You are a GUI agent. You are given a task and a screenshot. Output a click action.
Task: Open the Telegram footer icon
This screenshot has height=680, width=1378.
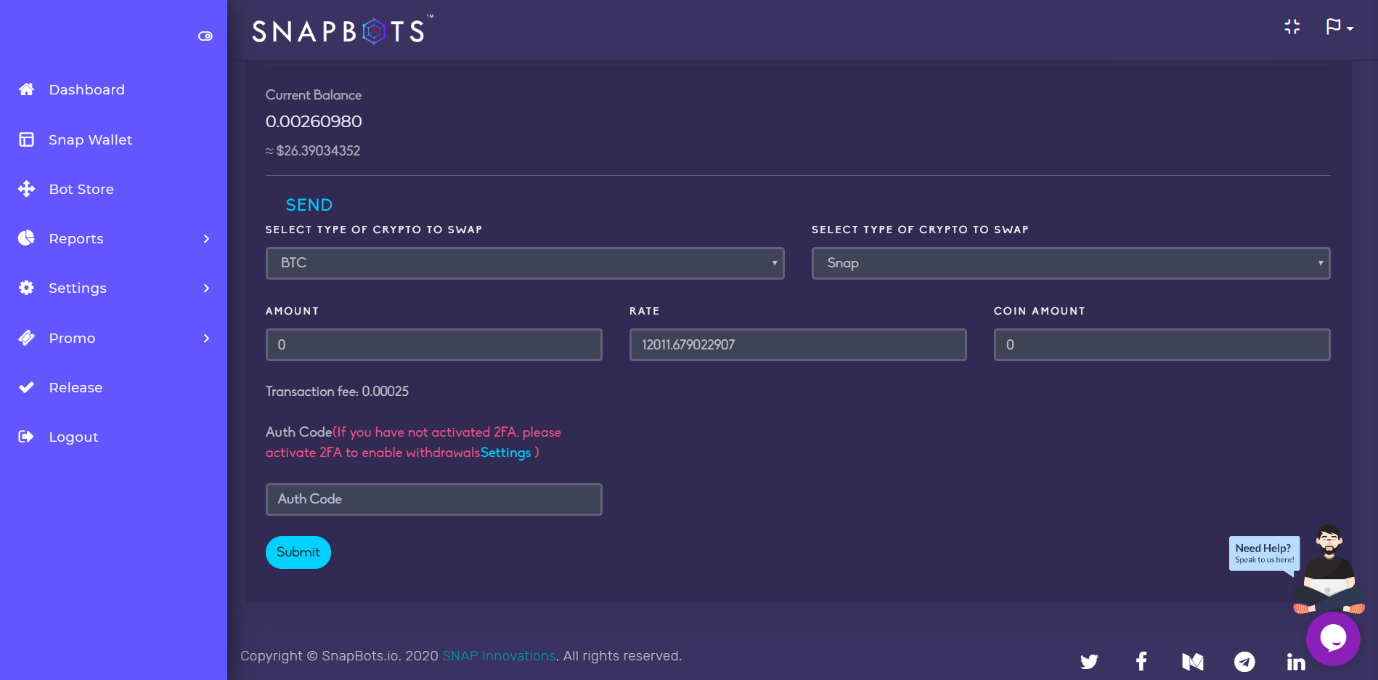pos(1244,661)
